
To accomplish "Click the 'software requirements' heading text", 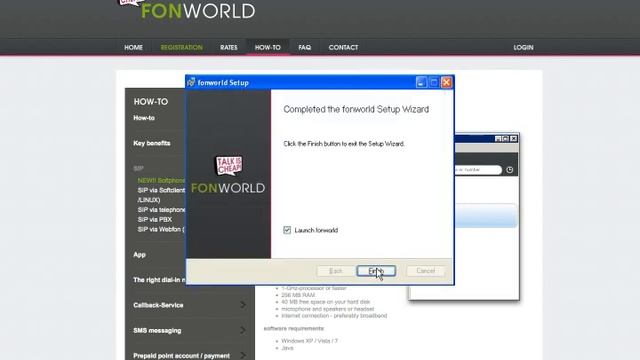I will click(x=293, y=328).
